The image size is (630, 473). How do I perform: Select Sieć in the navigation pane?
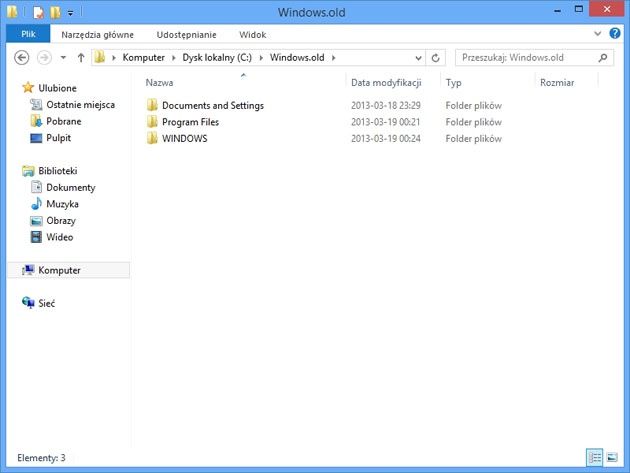pos(47,303)
